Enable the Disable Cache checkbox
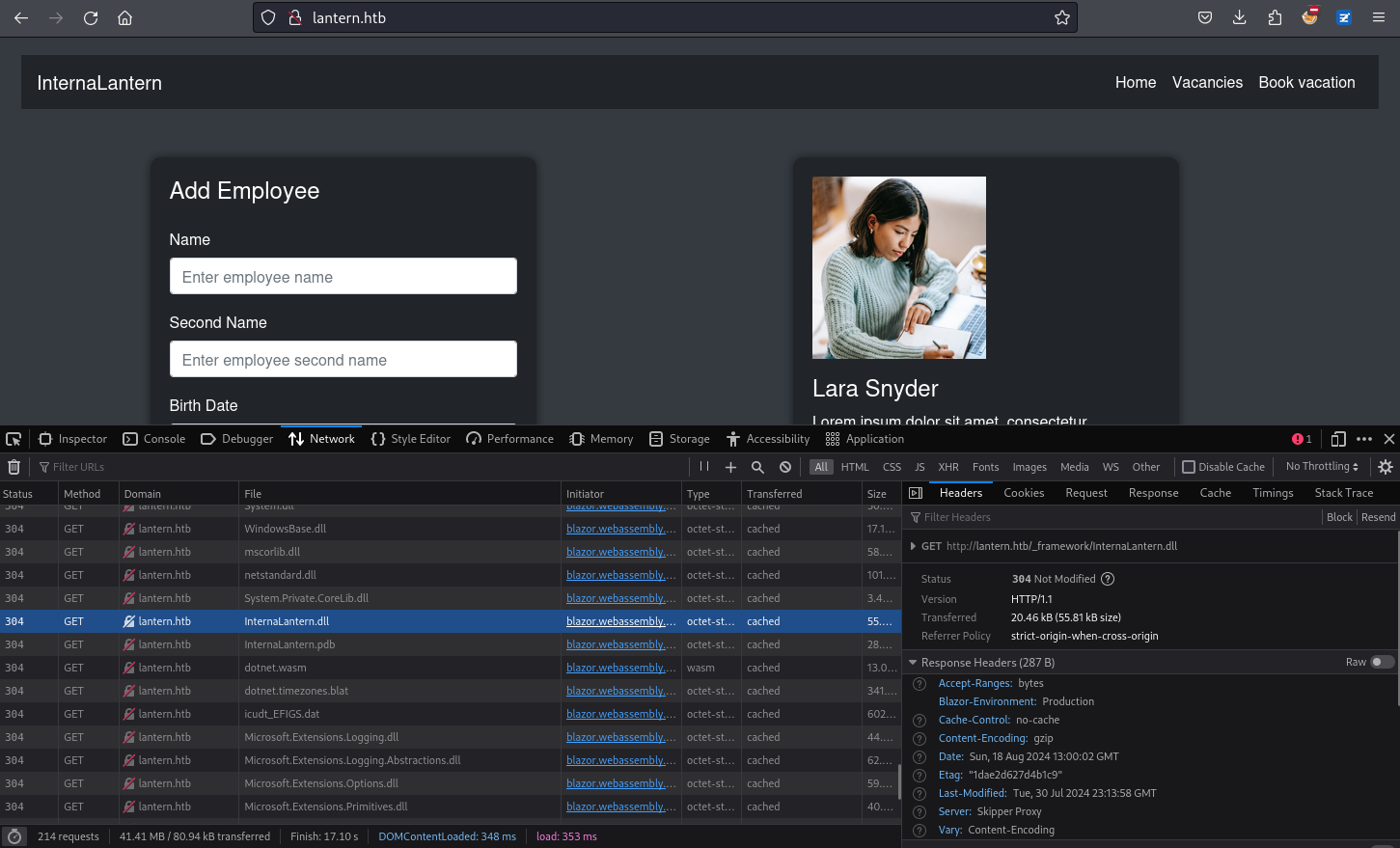 1189,467
